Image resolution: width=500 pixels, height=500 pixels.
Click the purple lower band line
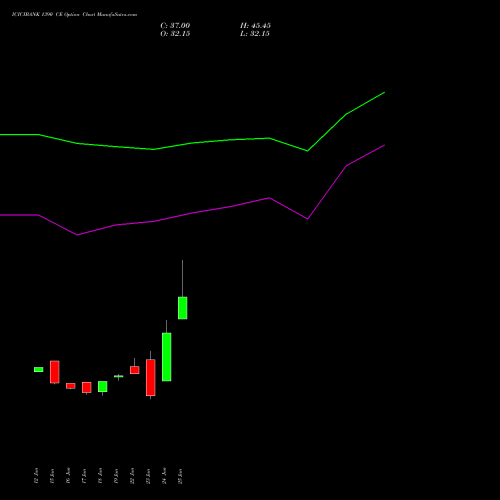192,212
